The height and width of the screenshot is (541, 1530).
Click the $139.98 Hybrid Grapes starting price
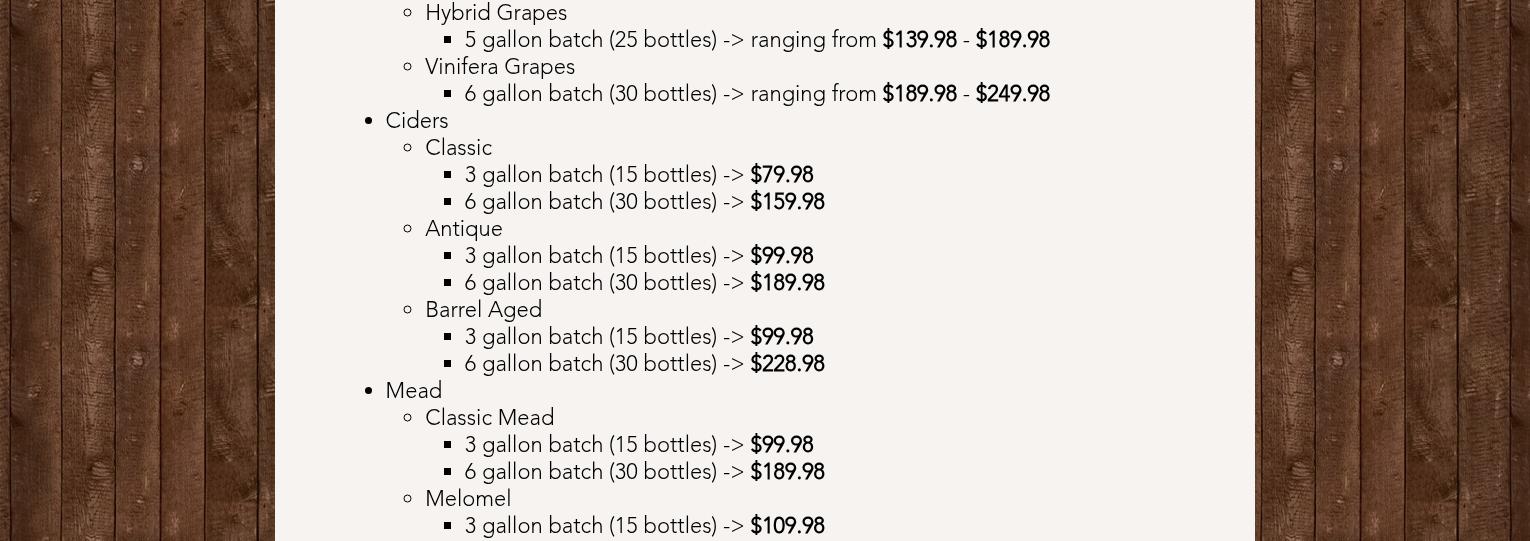[x=919, y=40]
